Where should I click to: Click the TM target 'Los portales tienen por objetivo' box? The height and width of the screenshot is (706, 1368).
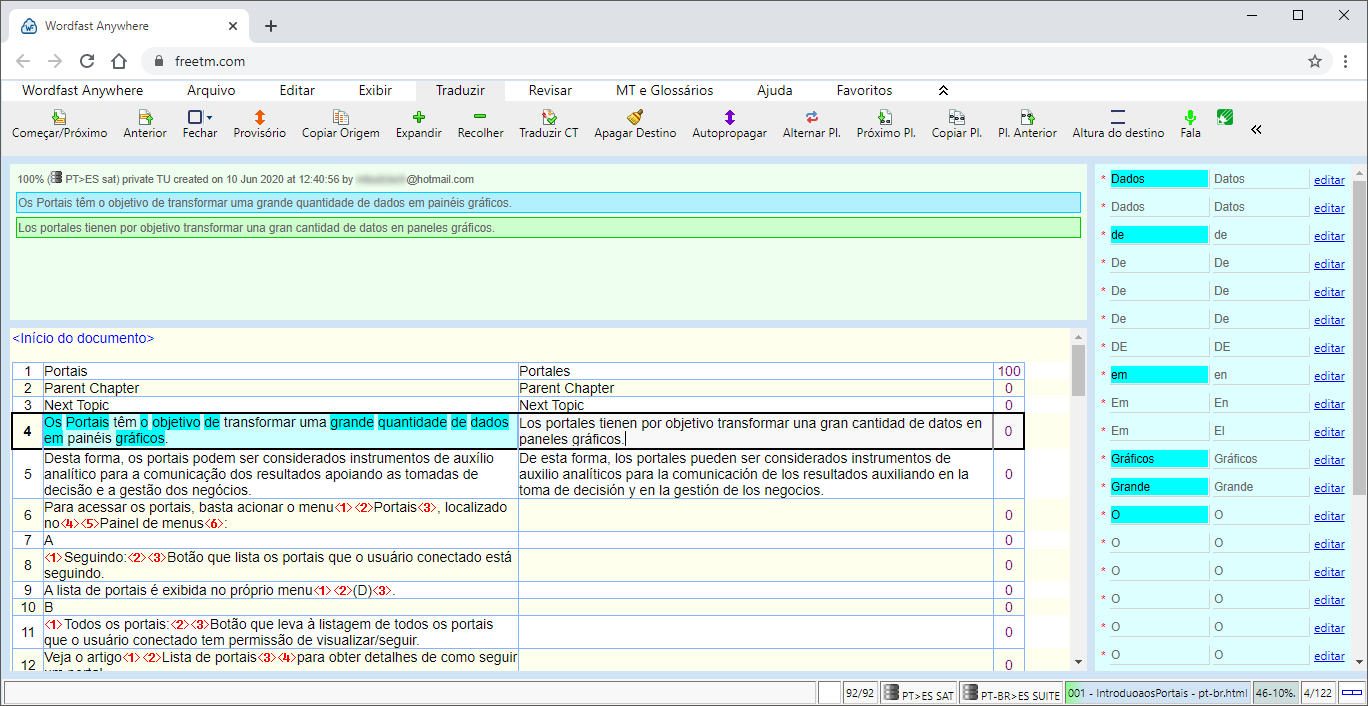(548, 228)
